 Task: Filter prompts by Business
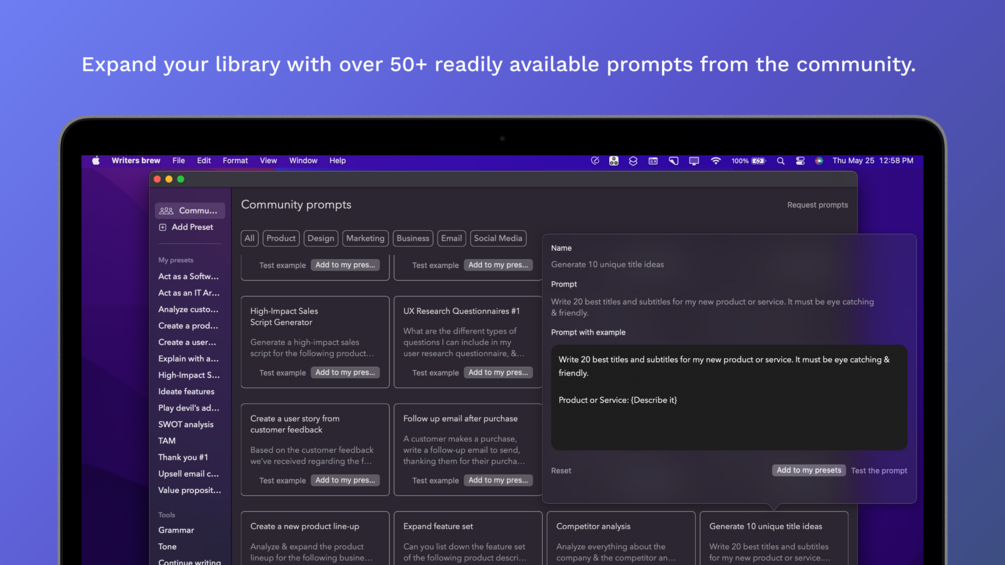pyautogui.click(x=413, y=238)
